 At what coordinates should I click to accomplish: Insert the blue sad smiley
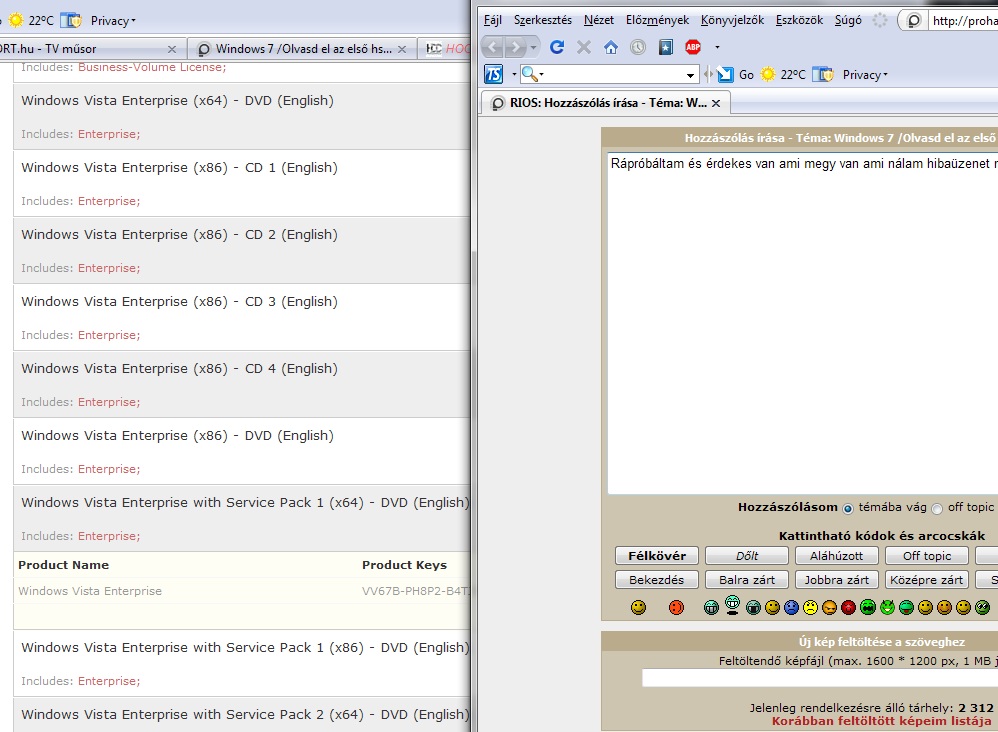pyautogui.click(x=791, y=608)
